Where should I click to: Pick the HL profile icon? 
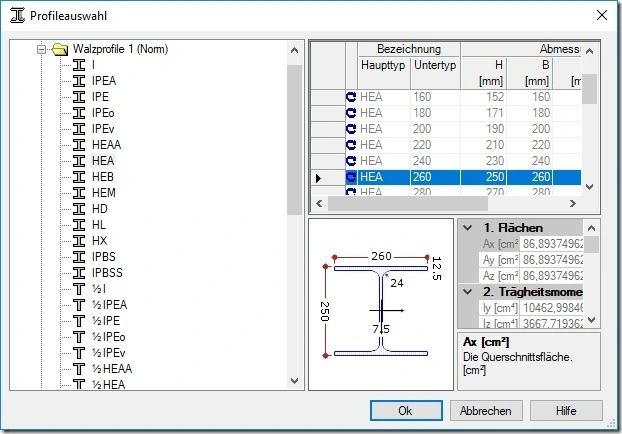click(x=79, y=225)
